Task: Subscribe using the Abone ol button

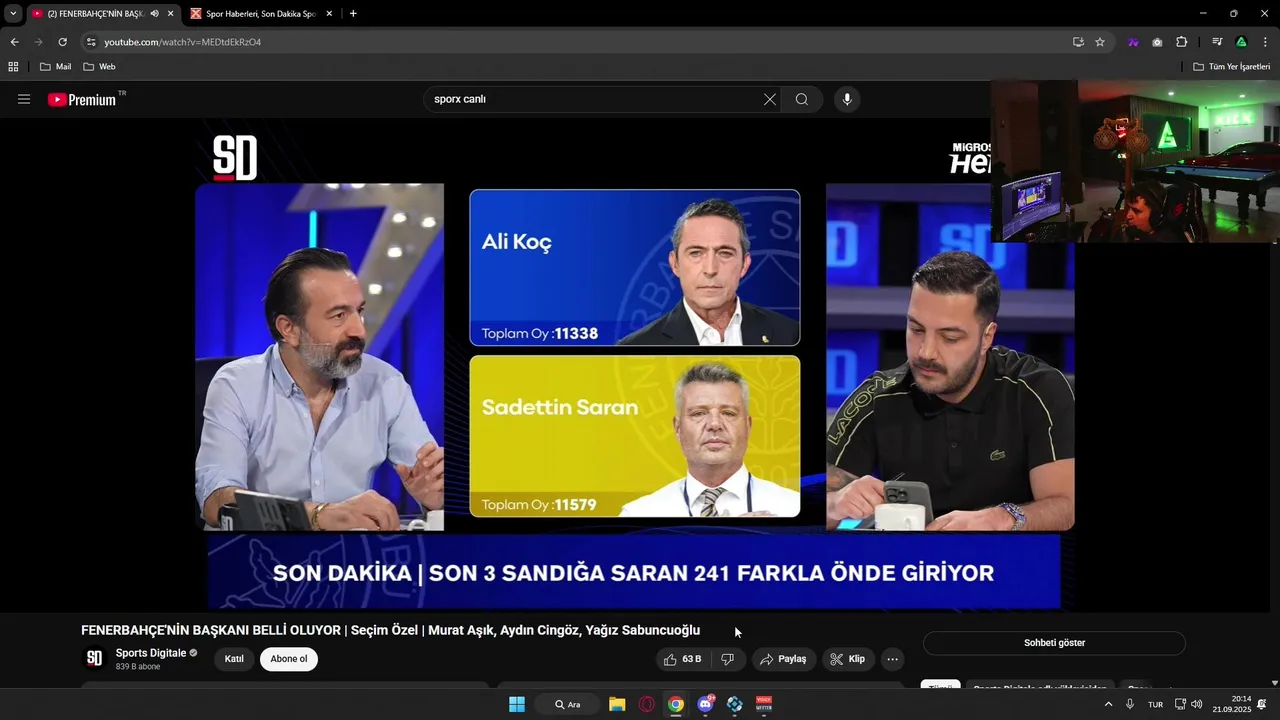Action: tap(289, 659)
